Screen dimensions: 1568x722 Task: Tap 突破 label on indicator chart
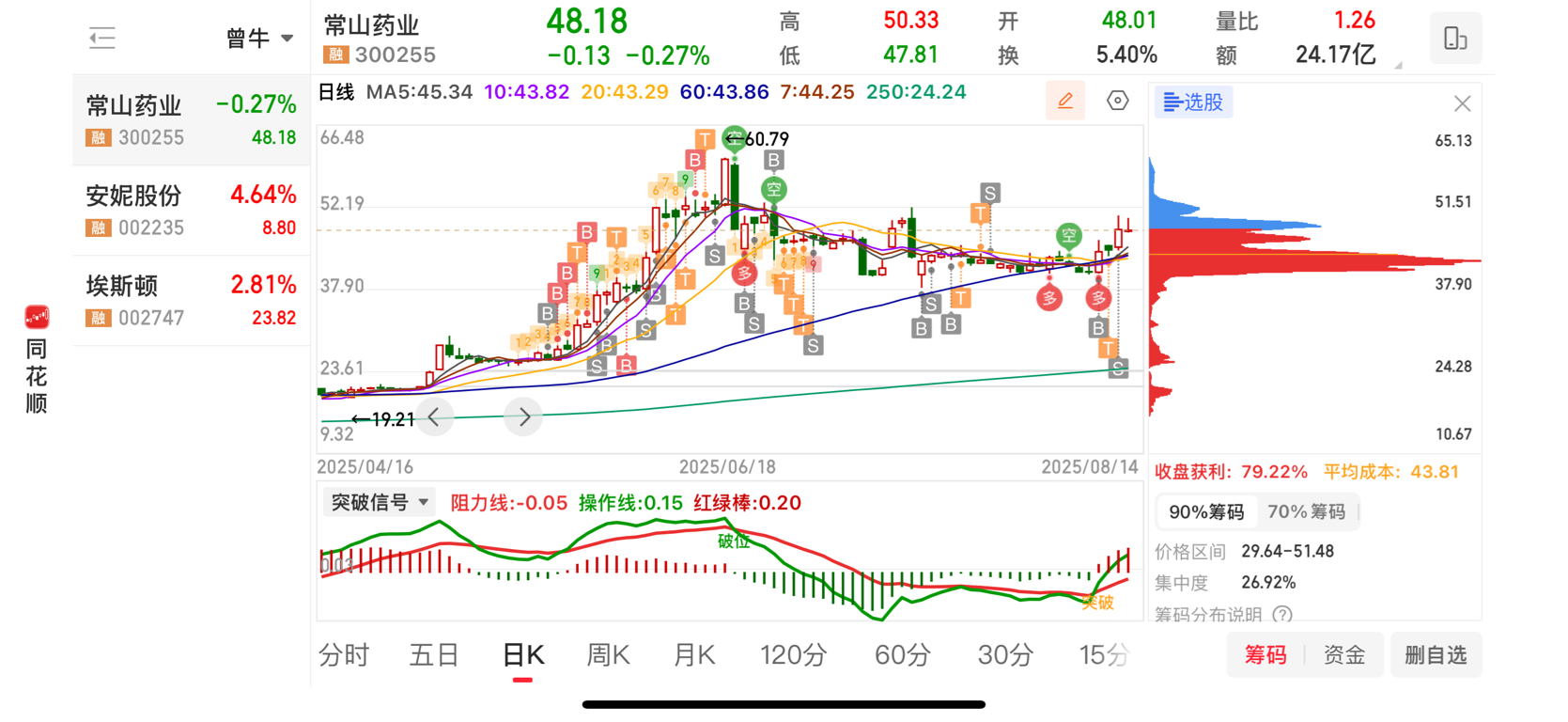(1097, 603)
